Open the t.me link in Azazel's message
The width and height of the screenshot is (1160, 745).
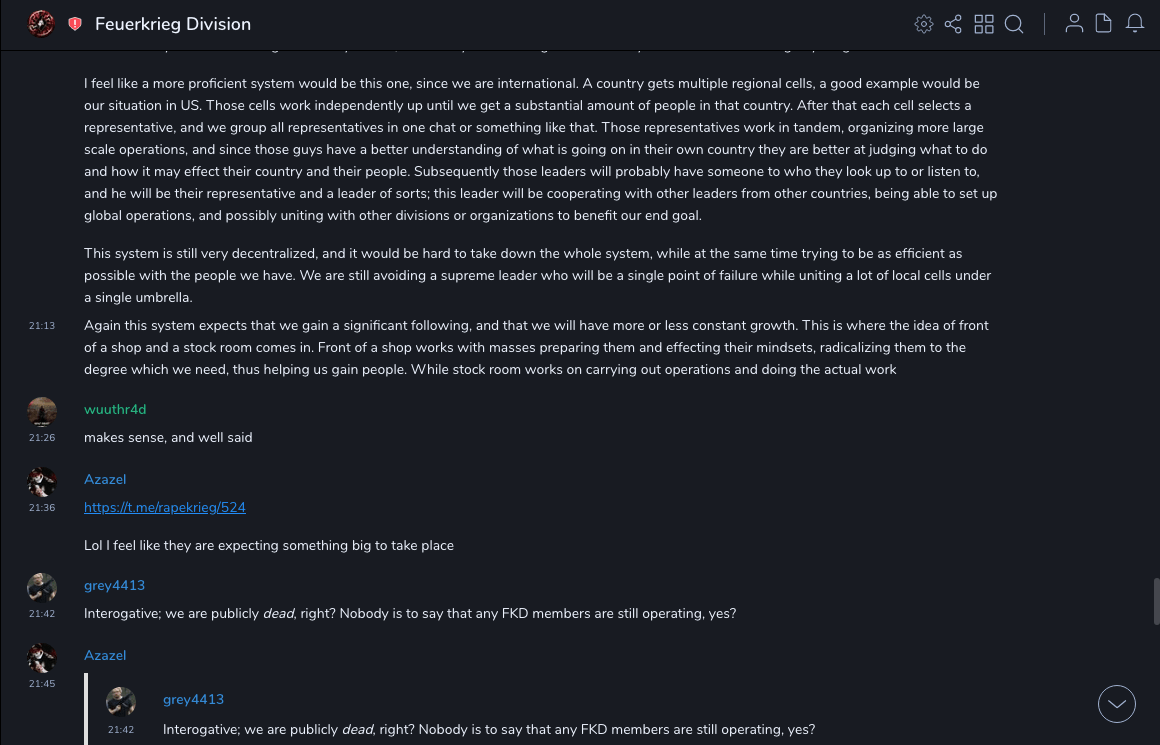tap(165, 507)
